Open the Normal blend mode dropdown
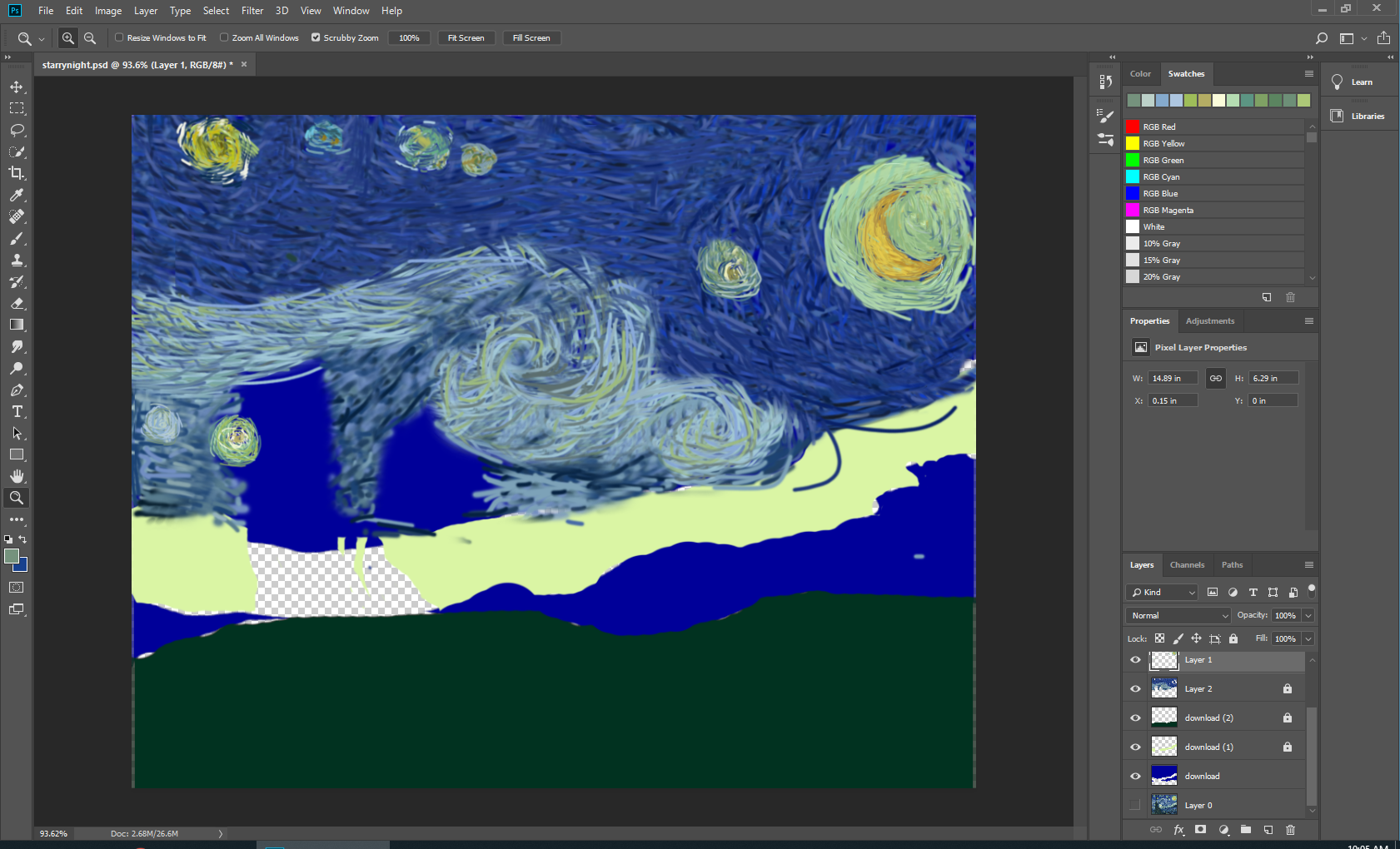Image resolution: width=1400 pixels, height=849 pixels. 1178,616
